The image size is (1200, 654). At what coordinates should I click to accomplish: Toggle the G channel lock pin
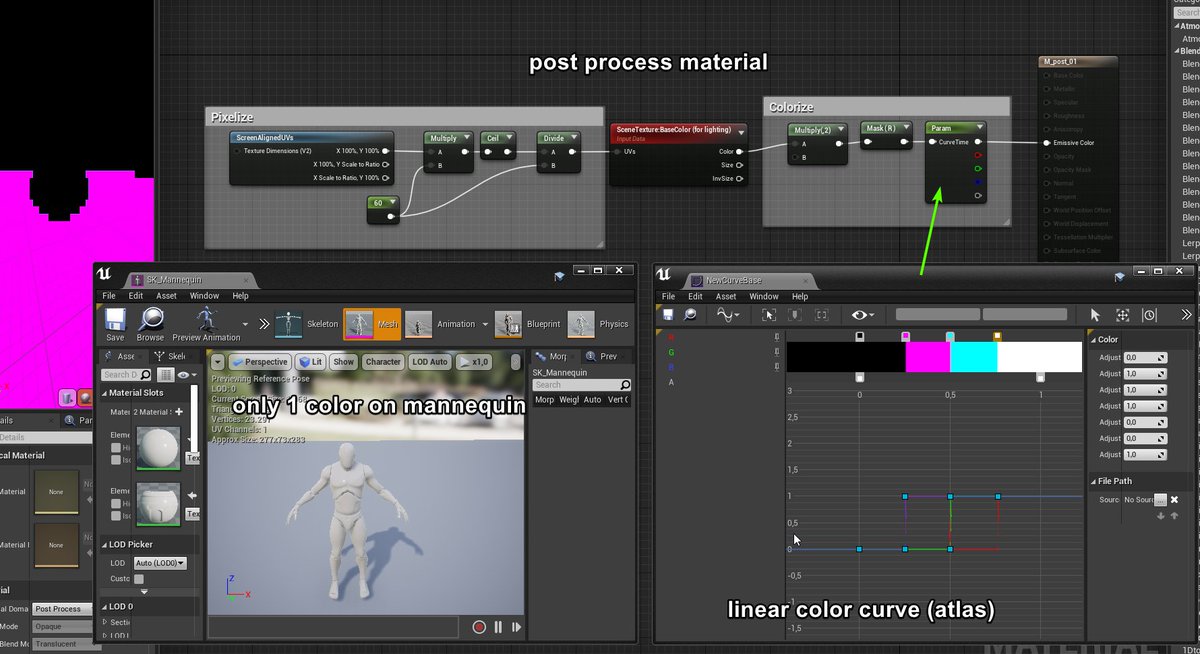(x=778, y=352)
